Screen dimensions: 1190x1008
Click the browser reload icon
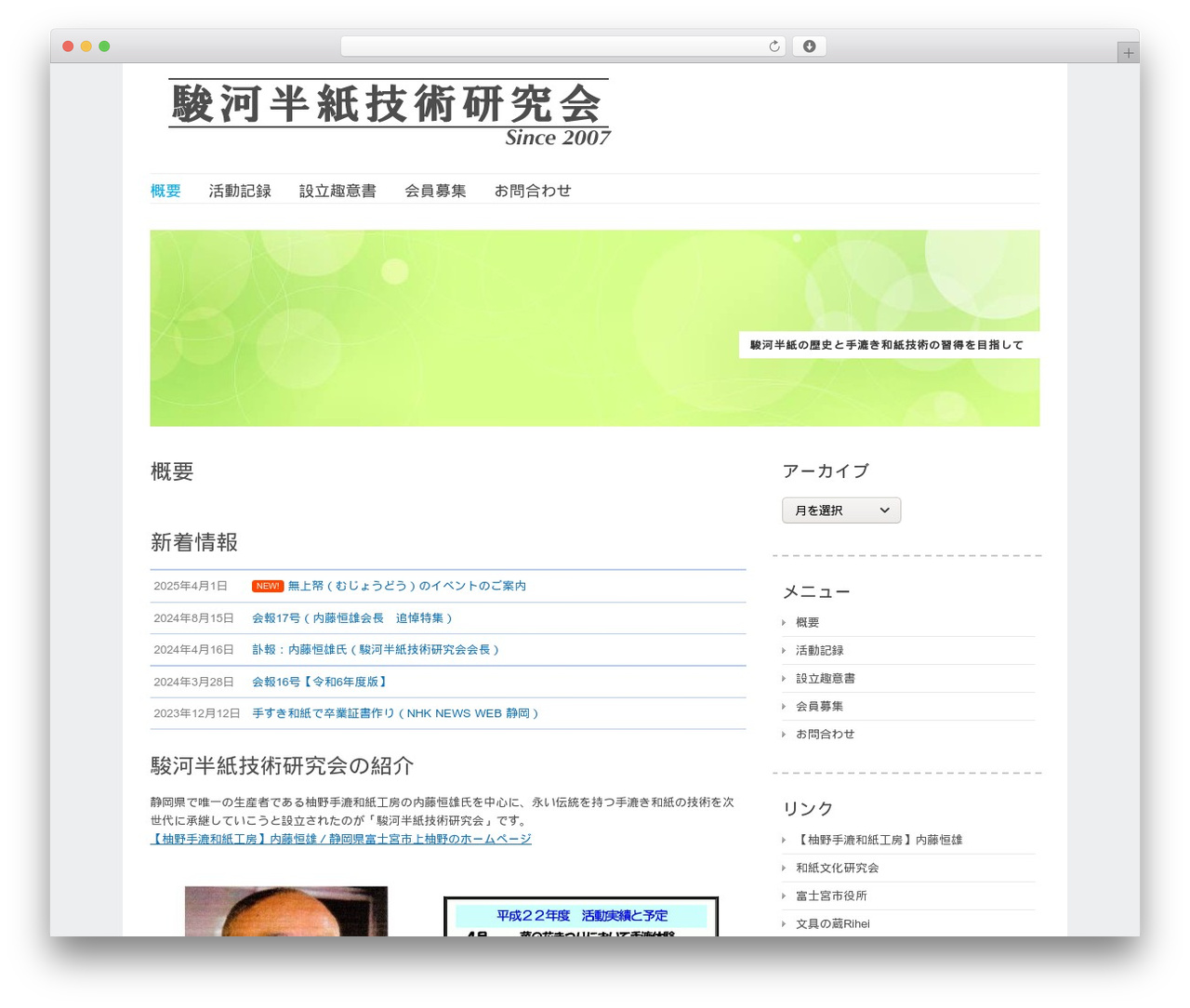tap(773, 46)
